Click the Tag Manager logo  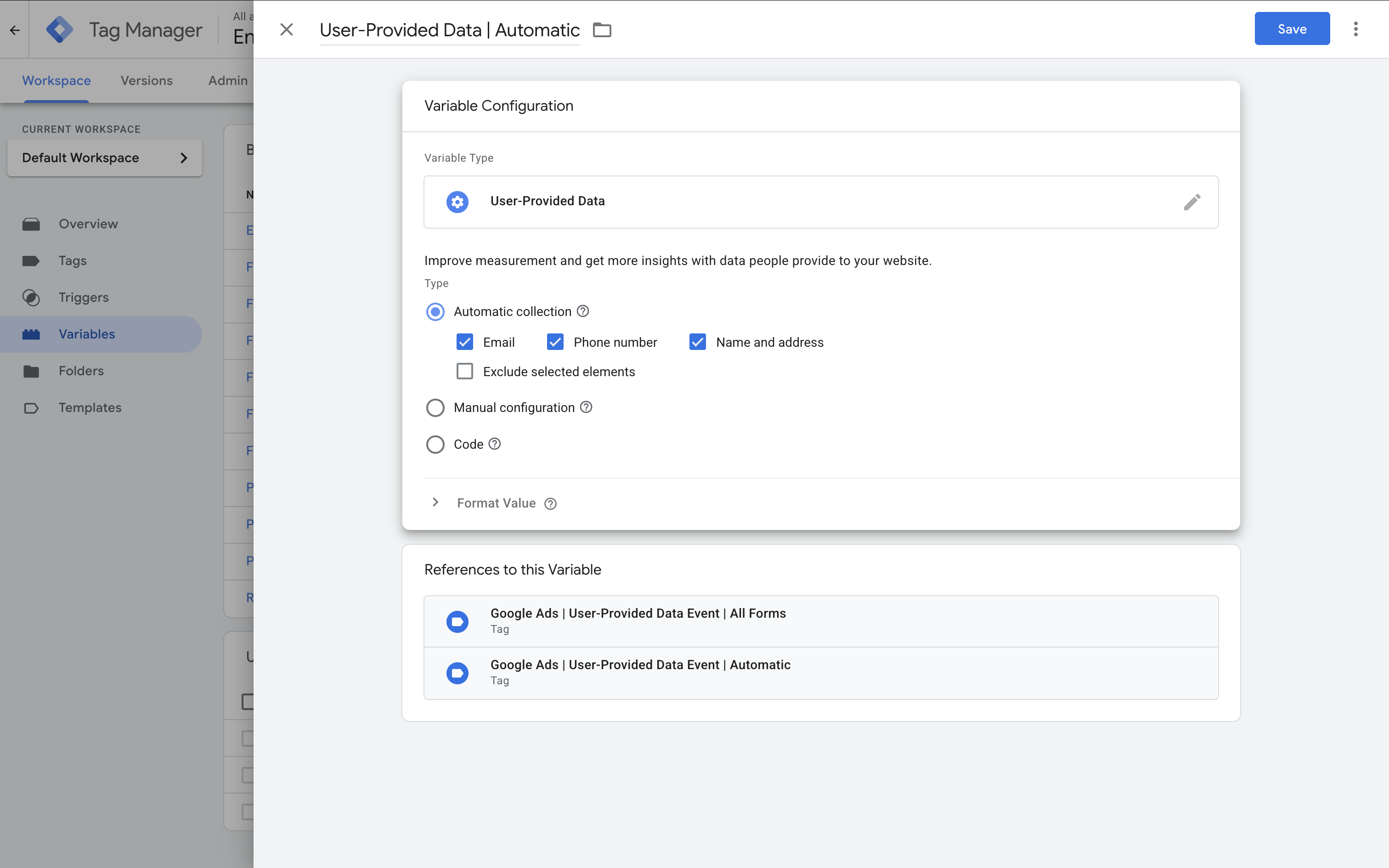click(x=59, y=29)
